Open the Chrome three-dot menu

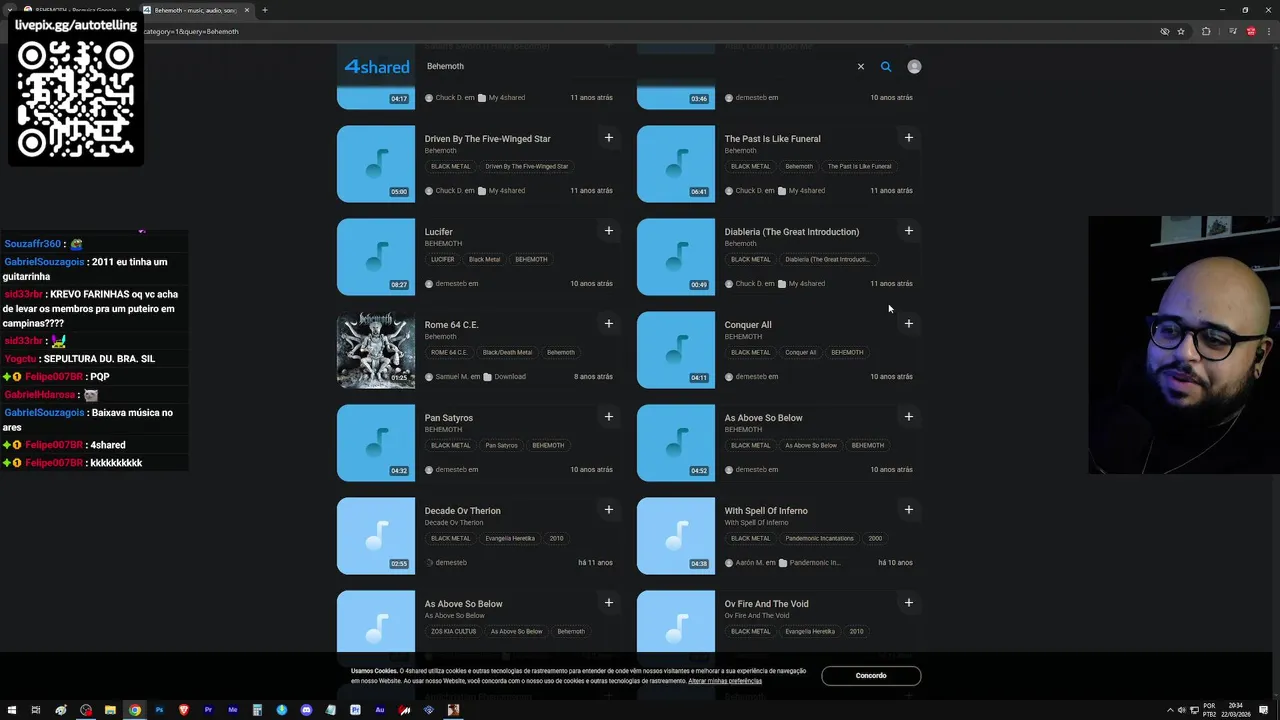point(1269,31)
